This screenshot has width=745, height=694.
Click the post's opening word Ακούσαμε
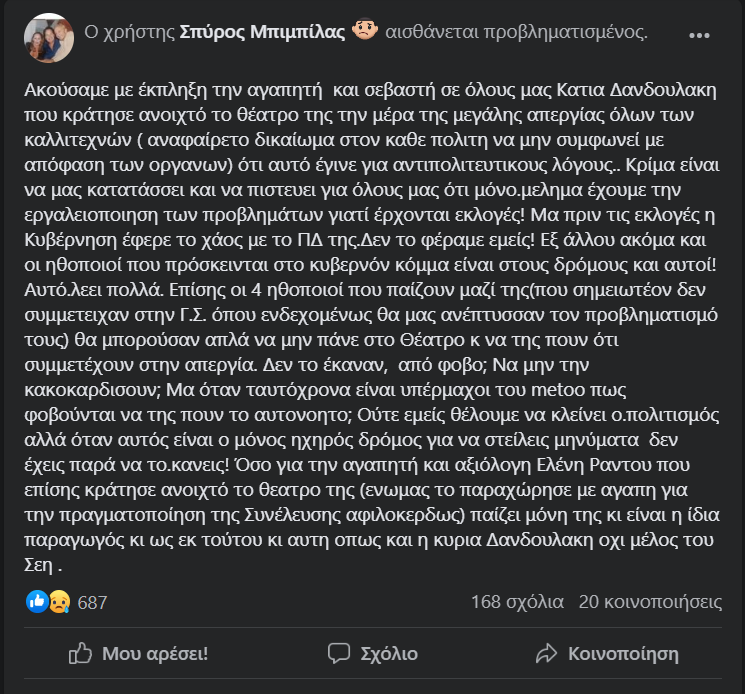62,88
